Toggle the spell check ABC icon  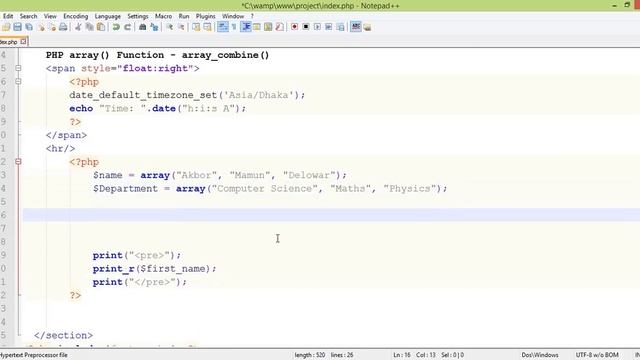356,27
